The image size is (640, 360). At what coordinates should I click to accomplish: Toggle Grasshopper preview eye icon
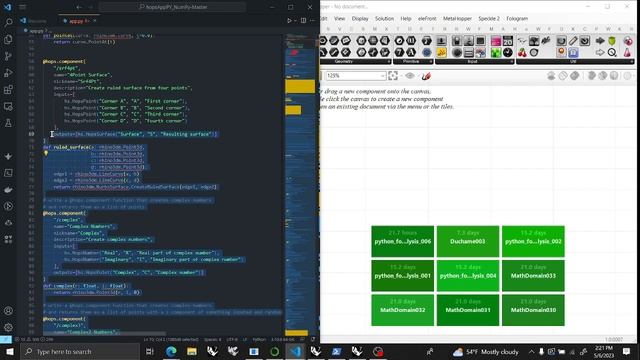pyautogui.click(x=410, y=76)
